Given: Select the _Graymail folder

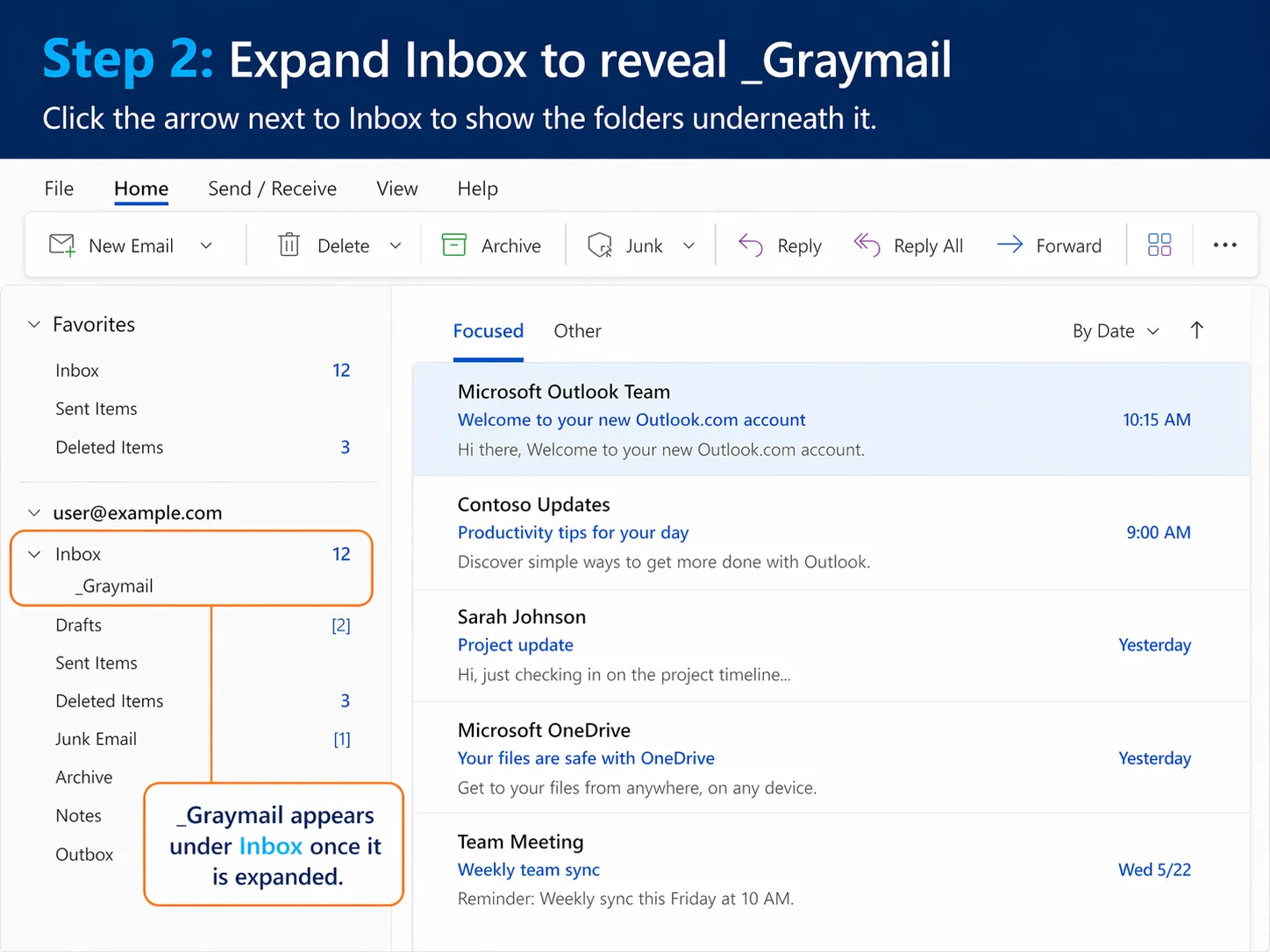Looking at the screenshot, I should pos(114,586).
